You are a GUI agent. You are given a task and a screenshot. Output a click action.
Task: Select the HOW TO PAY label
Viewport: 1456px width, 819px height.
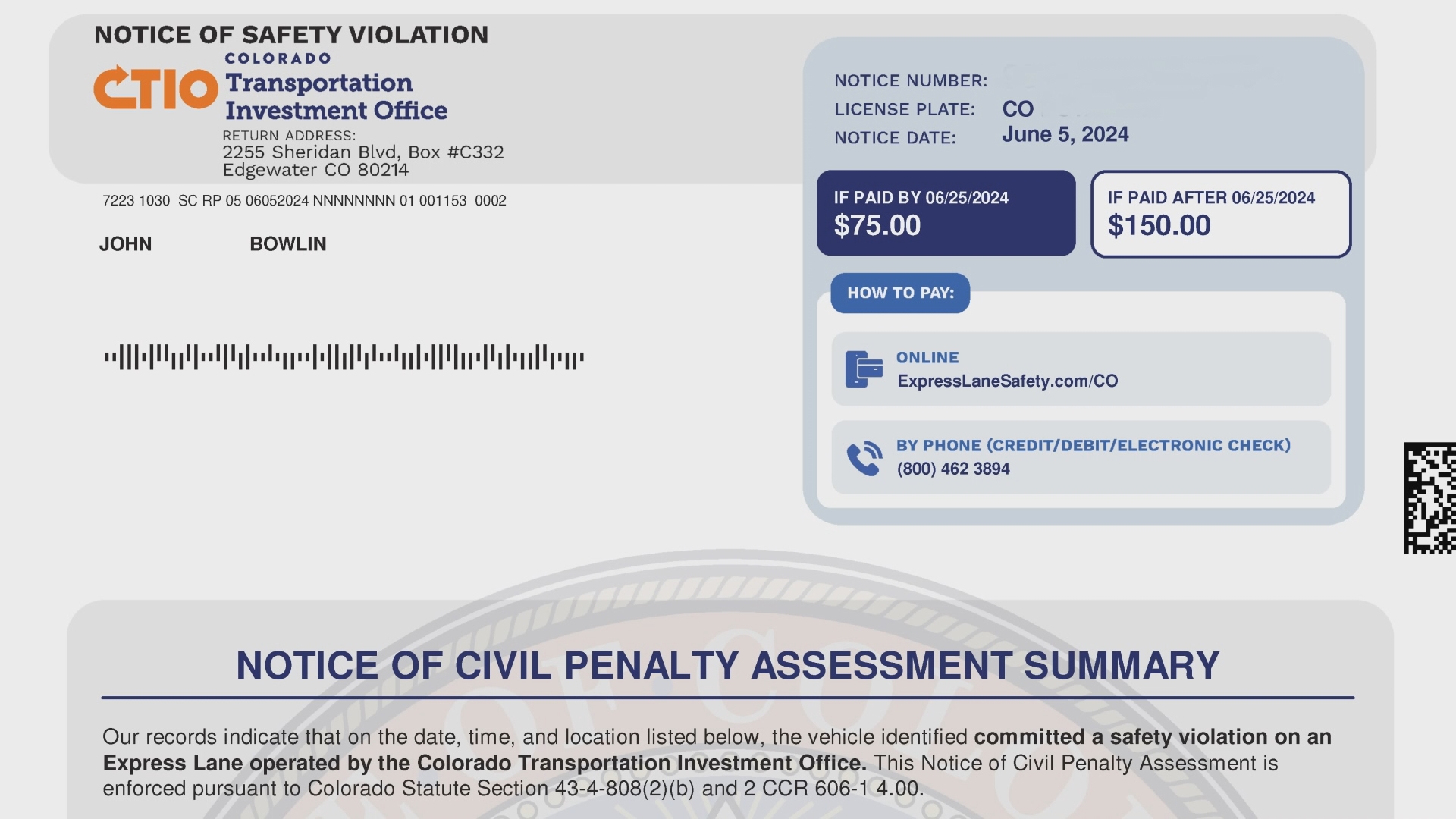pyautogui.click(x=900, y=293)
